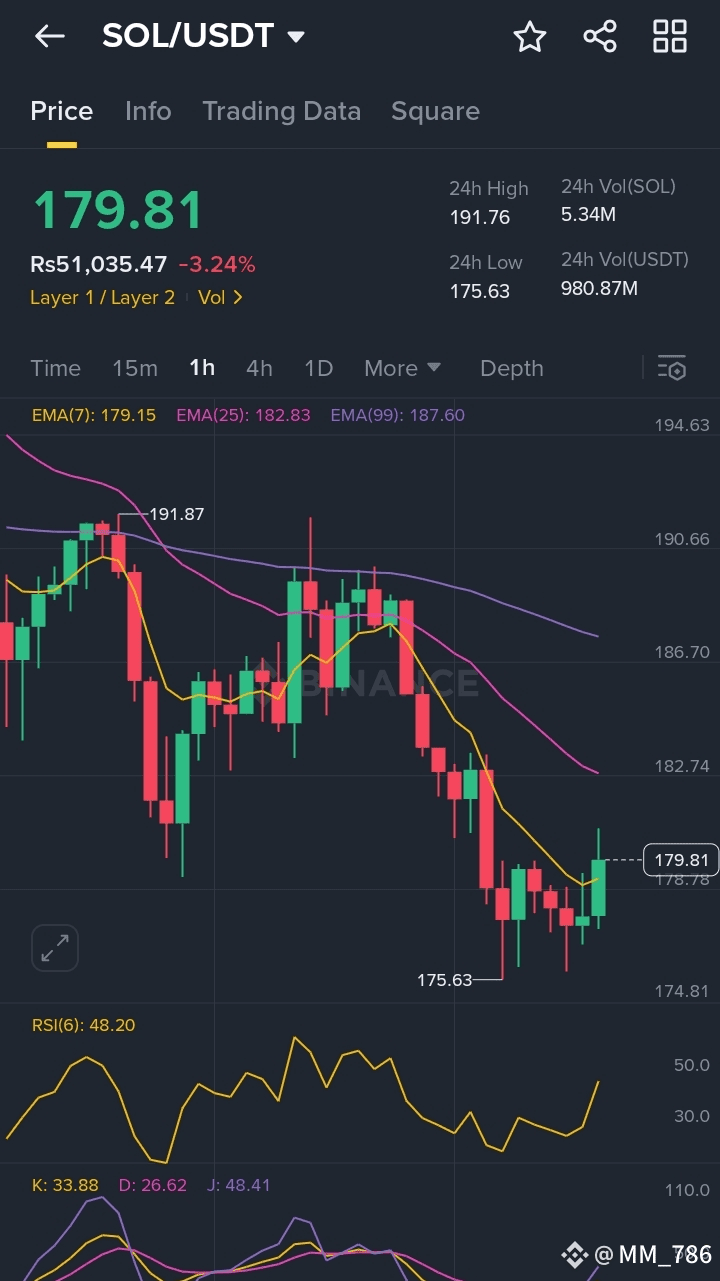The height and width of the screenshot is (1281, 720).
Task: Click the RSI(6): 48.20 indicator label
Action: pyautogui.click(x=83, y=1025)
